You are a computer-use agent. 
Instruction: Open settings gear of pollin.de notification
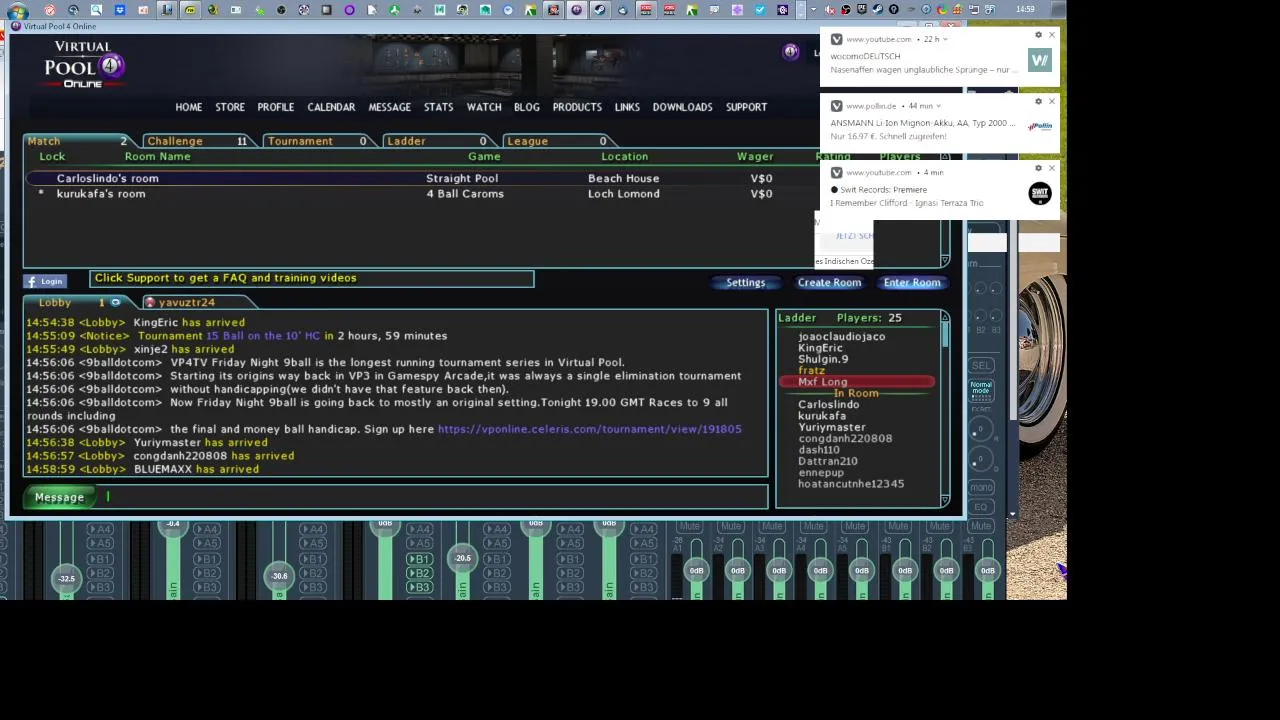[x=1038, y=101]
